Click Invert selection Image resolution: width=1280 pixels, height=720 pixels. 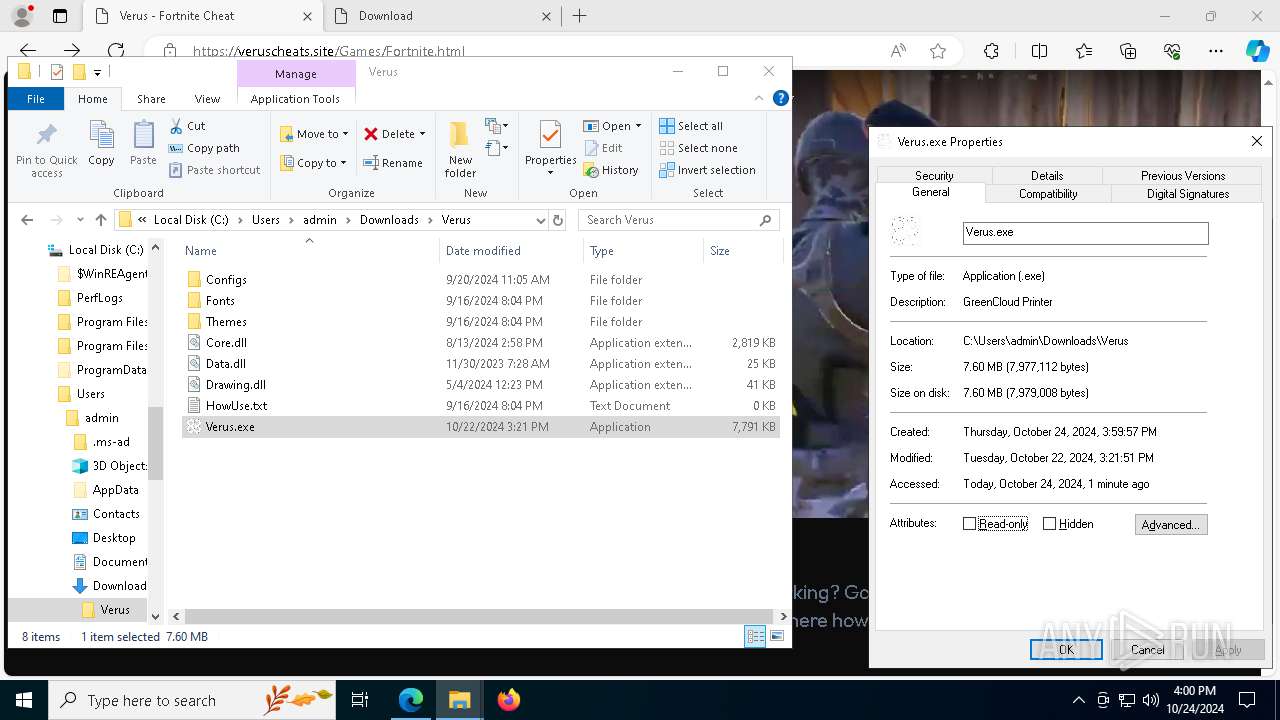pos(707,170)
